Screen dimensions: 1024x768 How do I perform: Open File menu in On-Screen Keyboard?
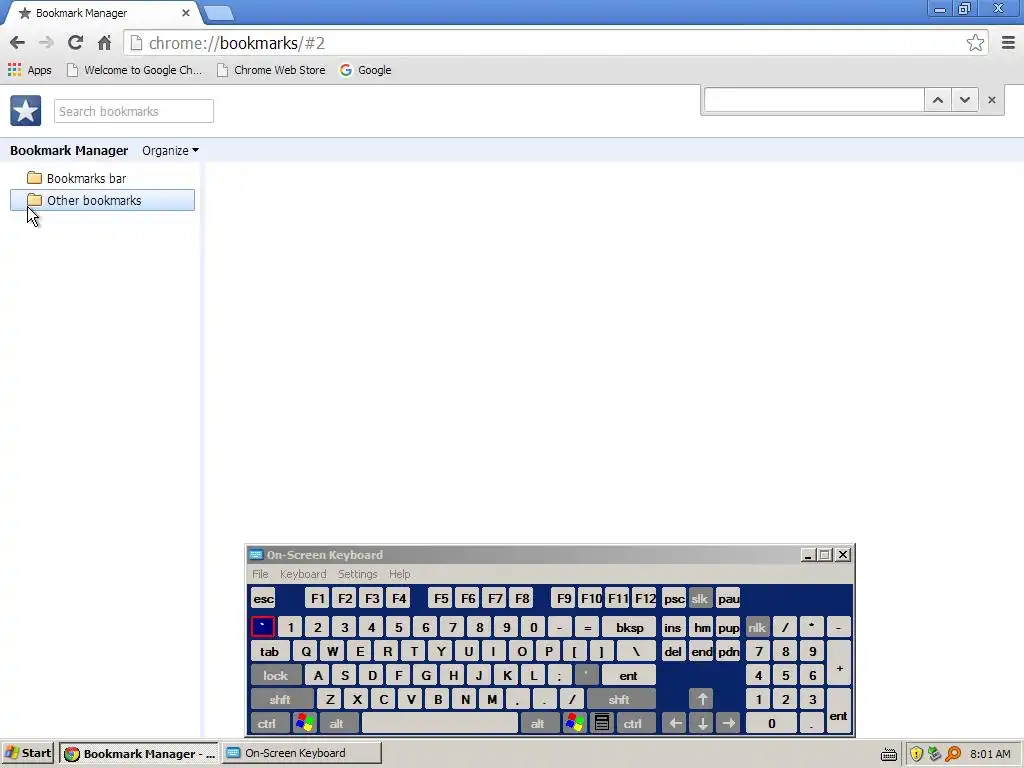[260, 574]
